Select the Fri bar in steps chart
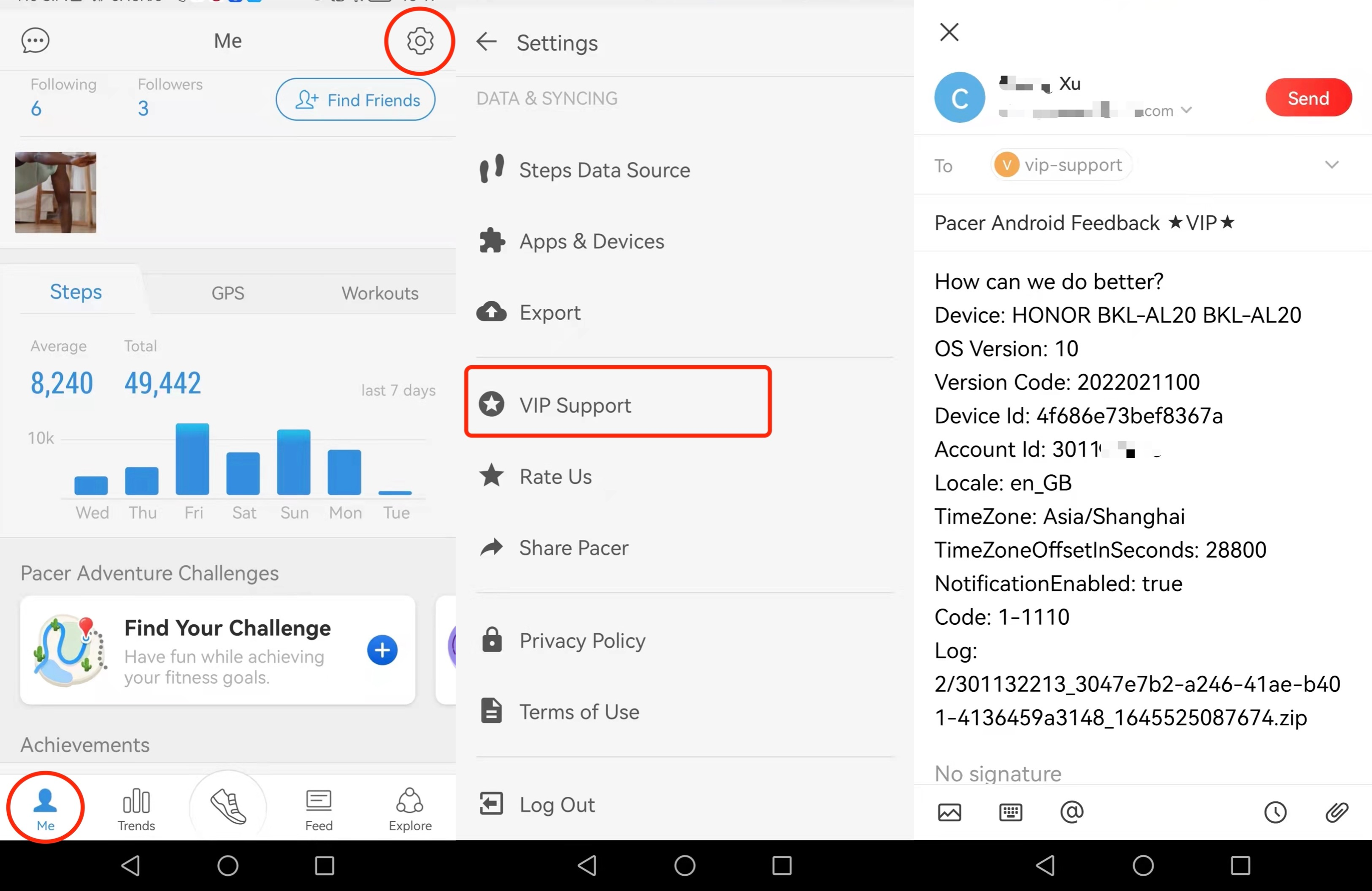The width and height of the screenshot is (1372, 891). (x=192, y=459)
